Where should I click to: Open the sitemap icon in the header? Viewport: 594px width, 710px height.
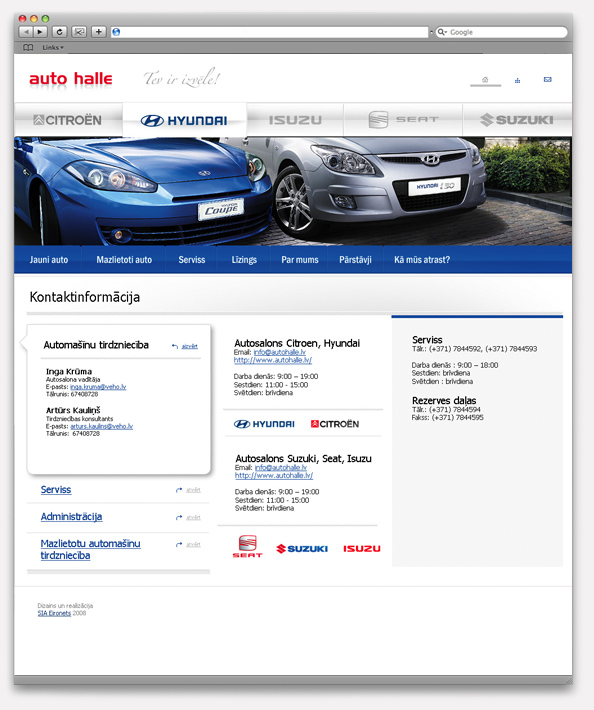click(x=517, y=80)
